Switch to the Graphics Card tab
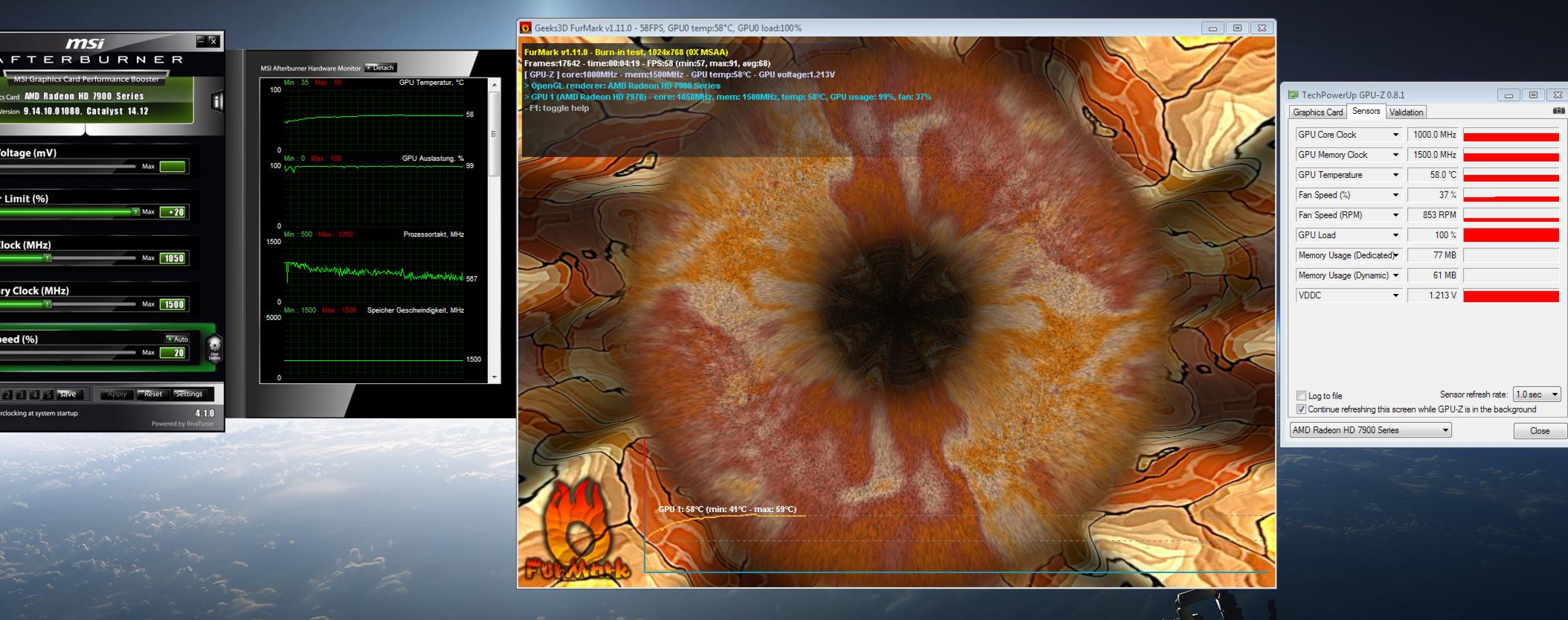The image size is (1568, 620). pos(1318,112)
